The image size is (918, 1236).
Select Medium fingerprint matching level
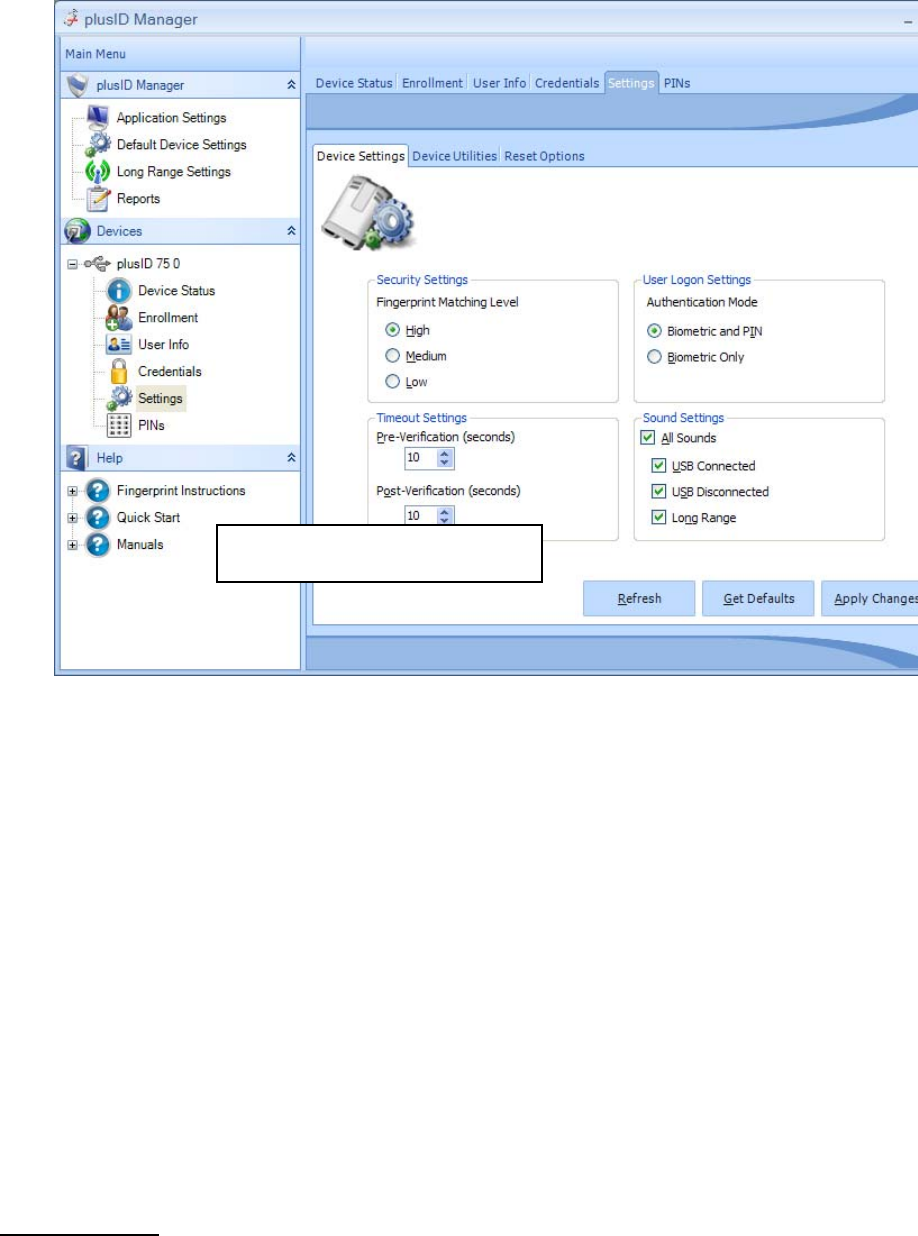pos(393,356)
